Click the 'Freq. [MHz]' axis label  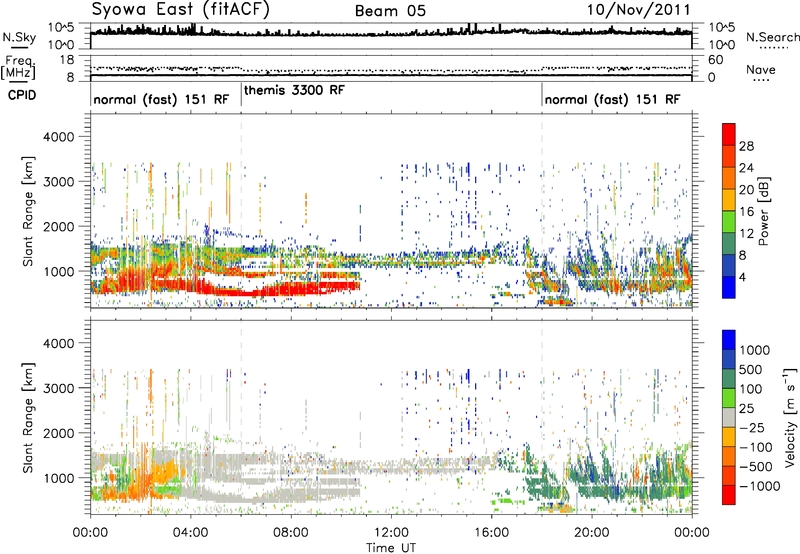pos(18,67)
